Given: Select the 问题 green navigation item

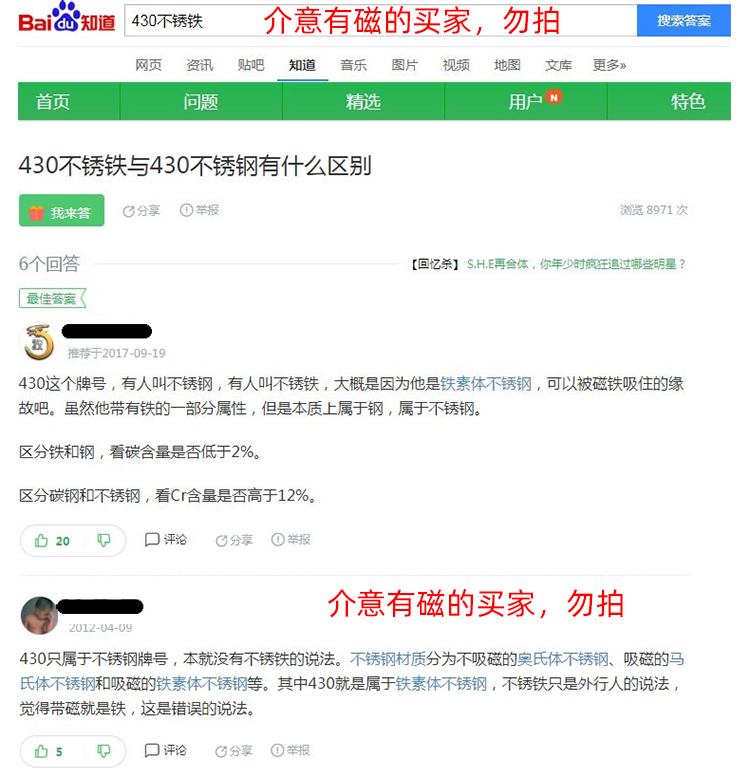Looking at the screenshot, I should coord(201,101).
